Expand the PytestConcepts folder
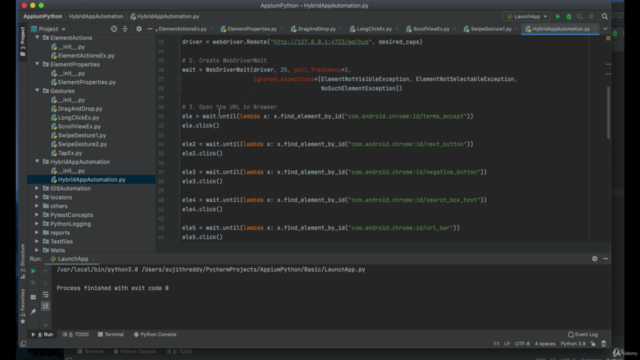 (x=37, y=215)
